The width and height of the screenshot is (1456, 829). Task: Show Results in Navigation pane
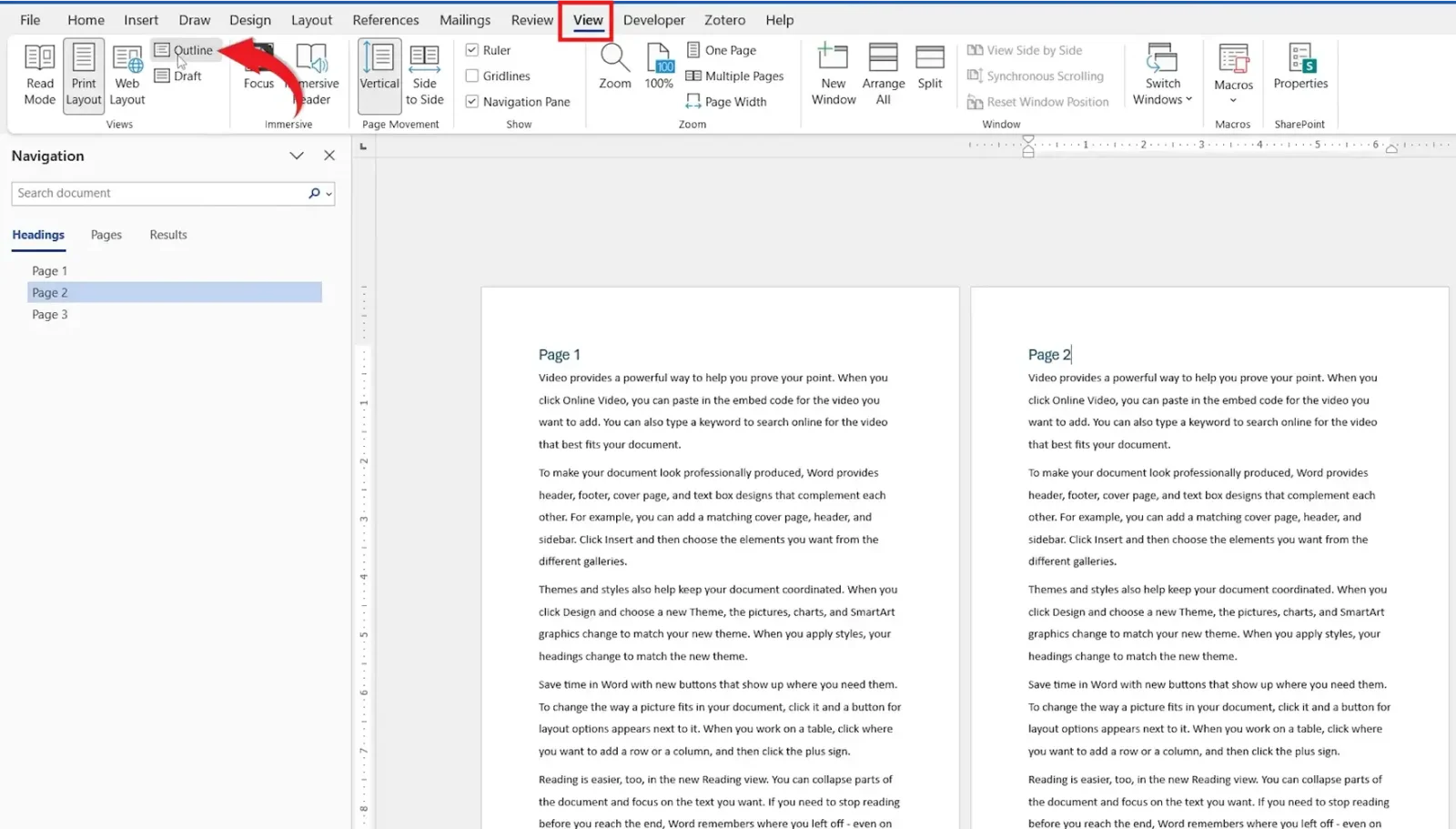click(168, 235)
